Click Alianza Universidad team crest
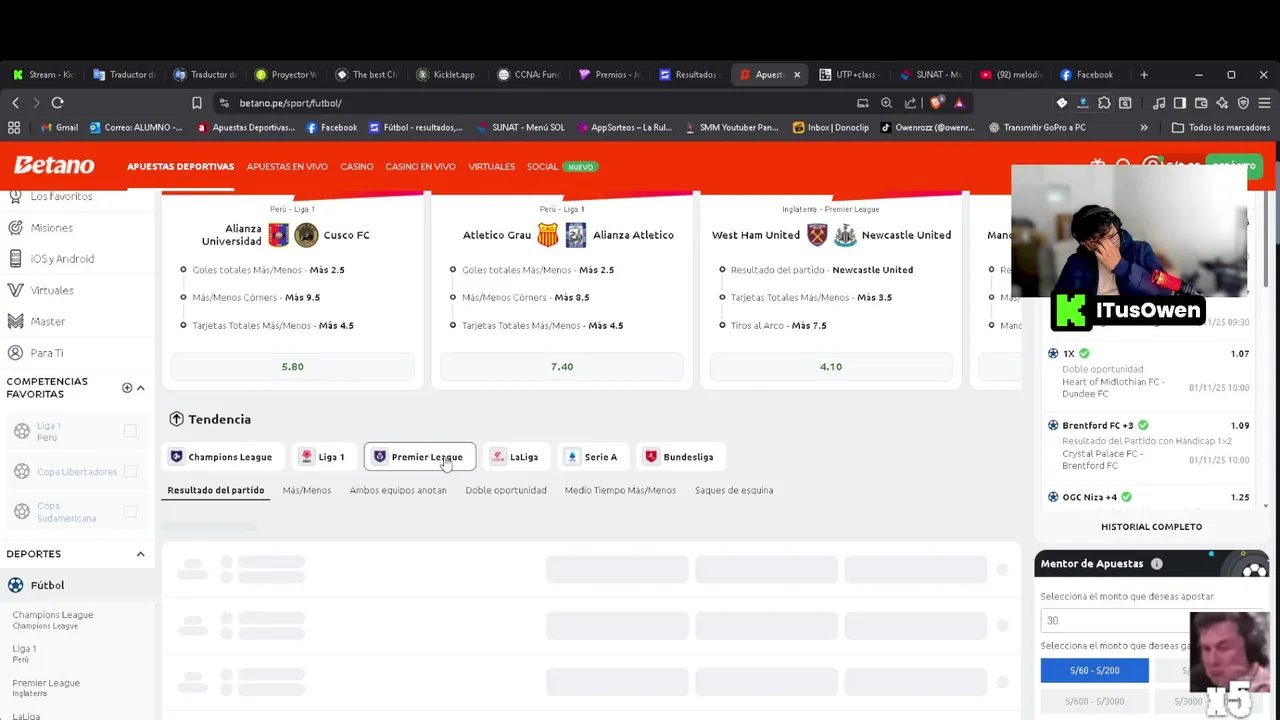 [279, 235]
